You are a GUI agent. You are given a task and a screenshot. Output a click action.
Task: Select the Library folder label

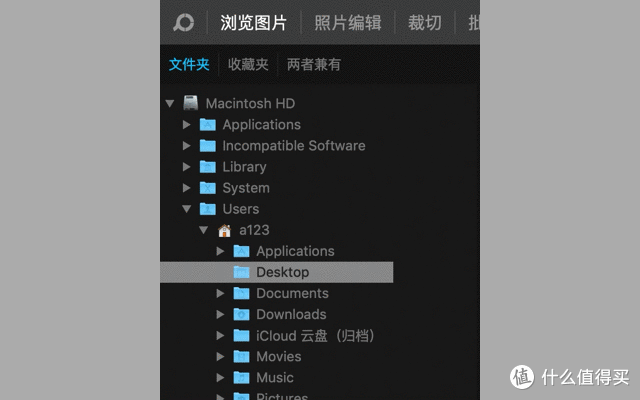[x=244, y=167]
